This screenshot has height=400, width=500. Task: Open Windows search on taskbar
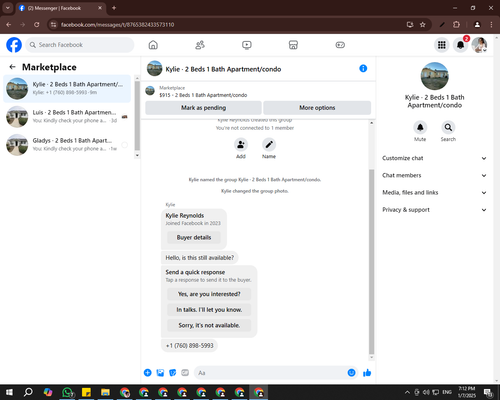pyautogui.click(x=28, y=392)
